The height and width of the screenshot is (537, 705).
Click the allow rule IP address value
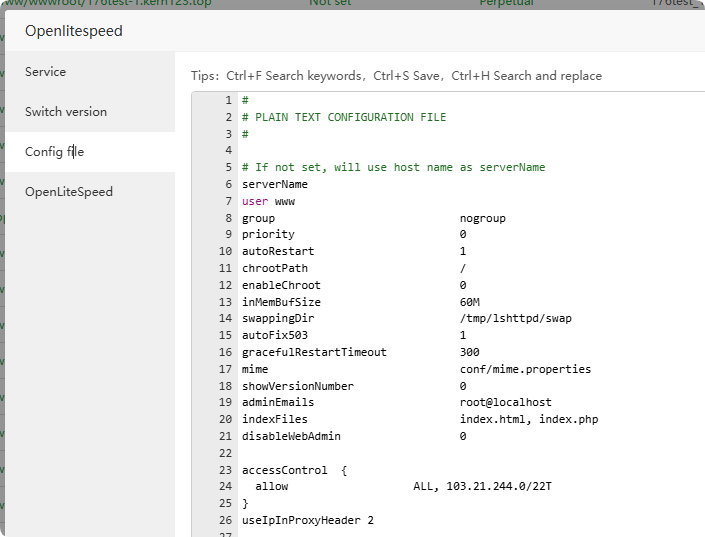(500, 487)
